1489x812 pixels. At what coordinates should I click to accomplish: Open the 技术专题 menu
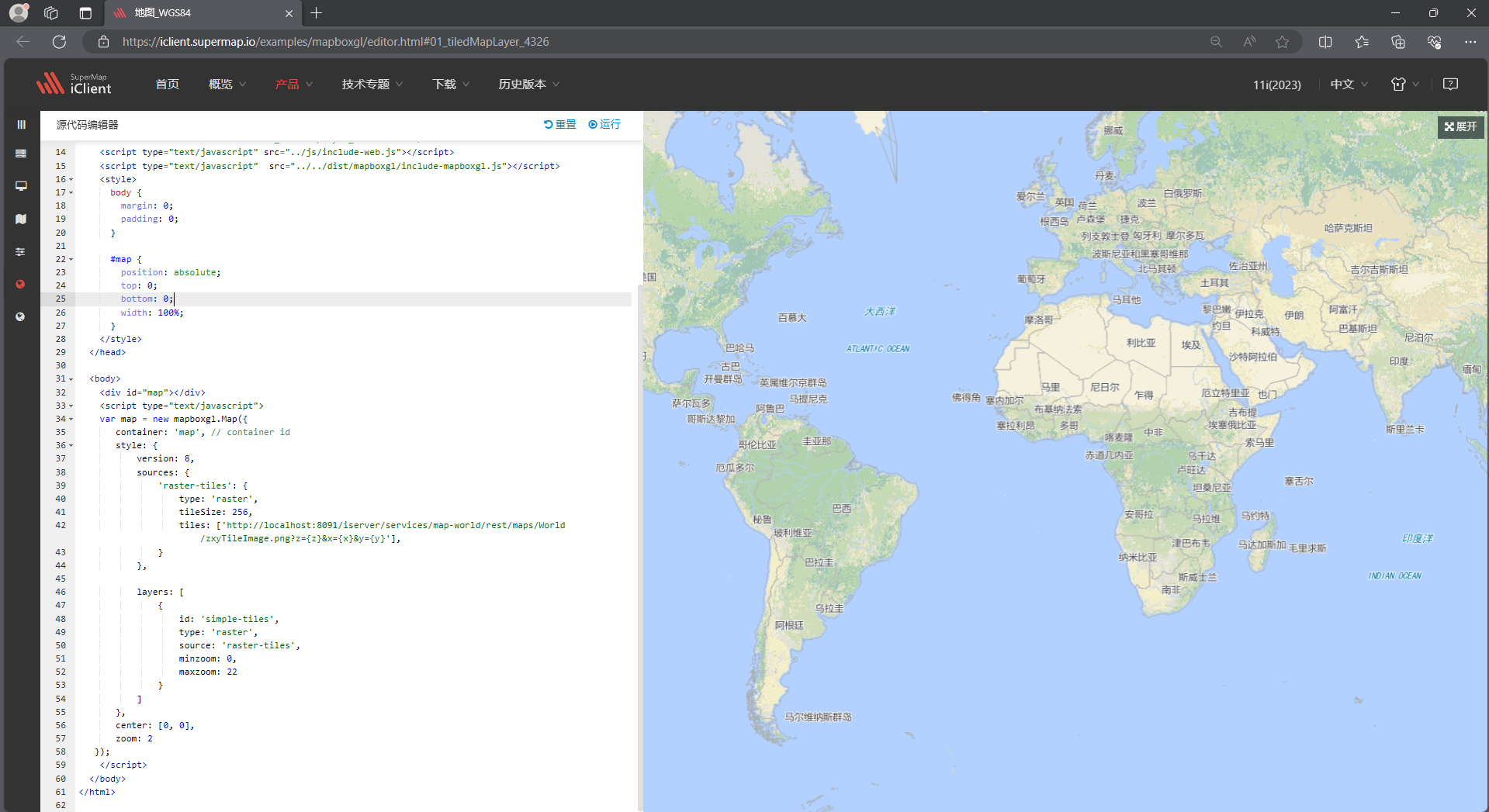[x=372, y=84]
